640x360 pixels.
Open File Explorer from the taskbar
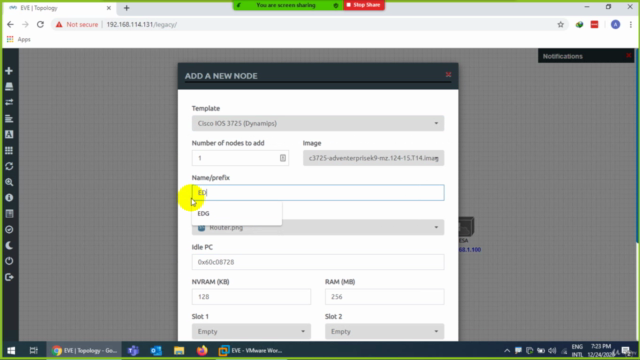click(179, 350)
